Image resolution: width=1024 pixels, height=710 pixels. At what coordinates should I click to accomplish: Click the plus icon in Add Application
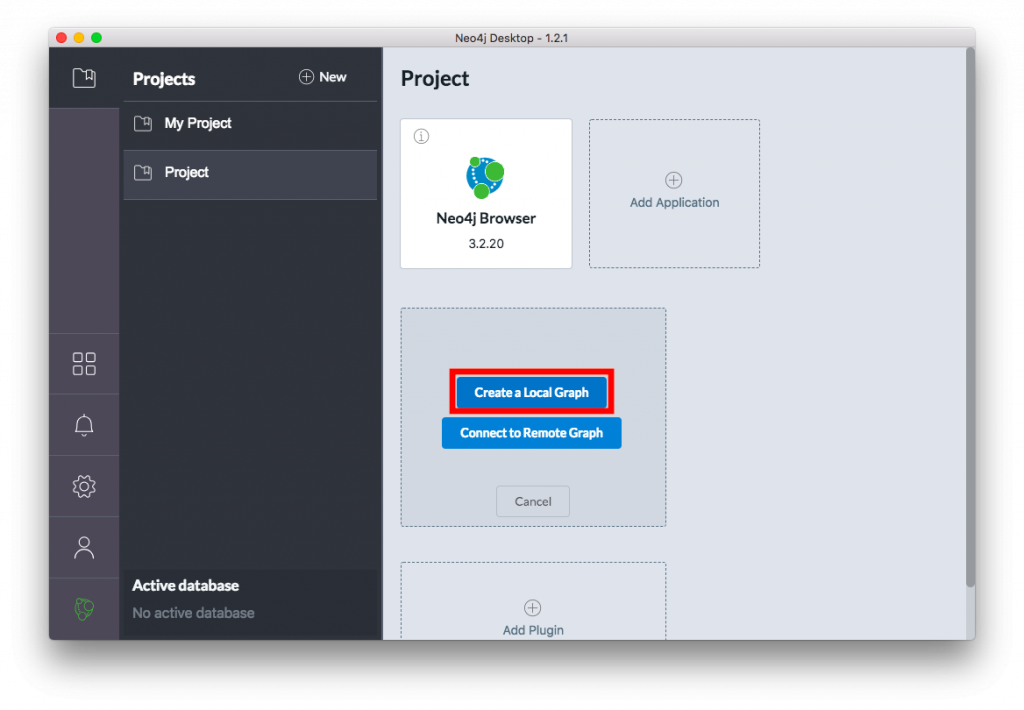674,180
